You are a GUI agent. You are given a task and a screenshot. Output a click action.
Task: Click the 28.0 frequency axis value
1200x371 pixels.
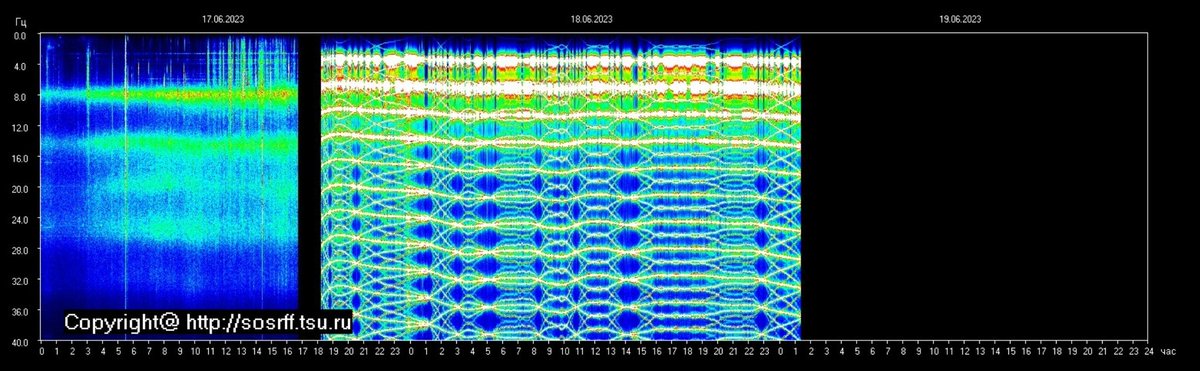tap(20, 250)
